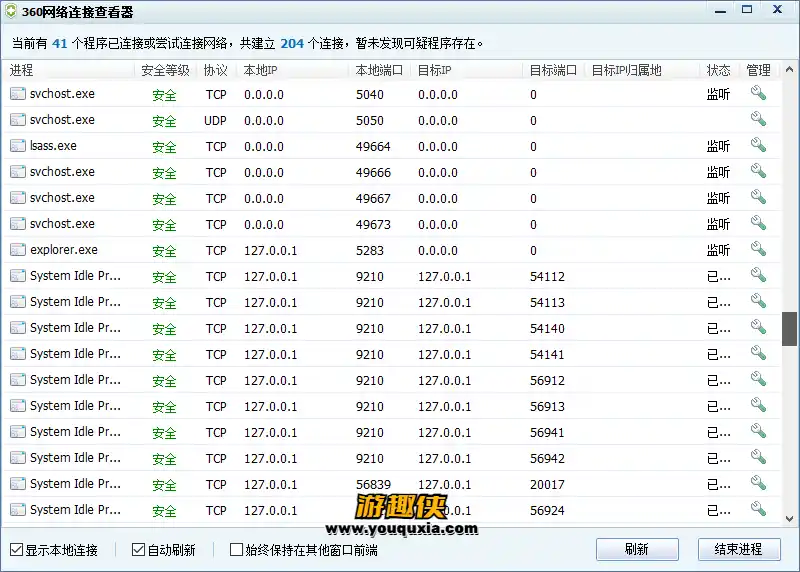The height and width of the screenshot is (572, 800).
Task: Click manage icon for target port 56912 row
Action: point(758,379)
